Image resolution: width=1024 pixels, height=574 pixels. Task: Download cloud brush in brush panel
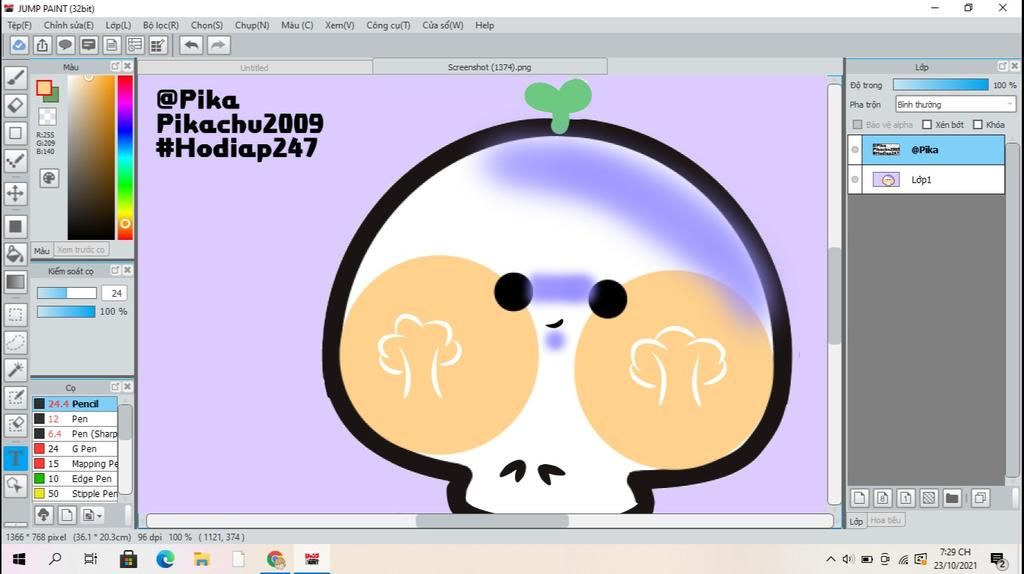click(44, 515)
